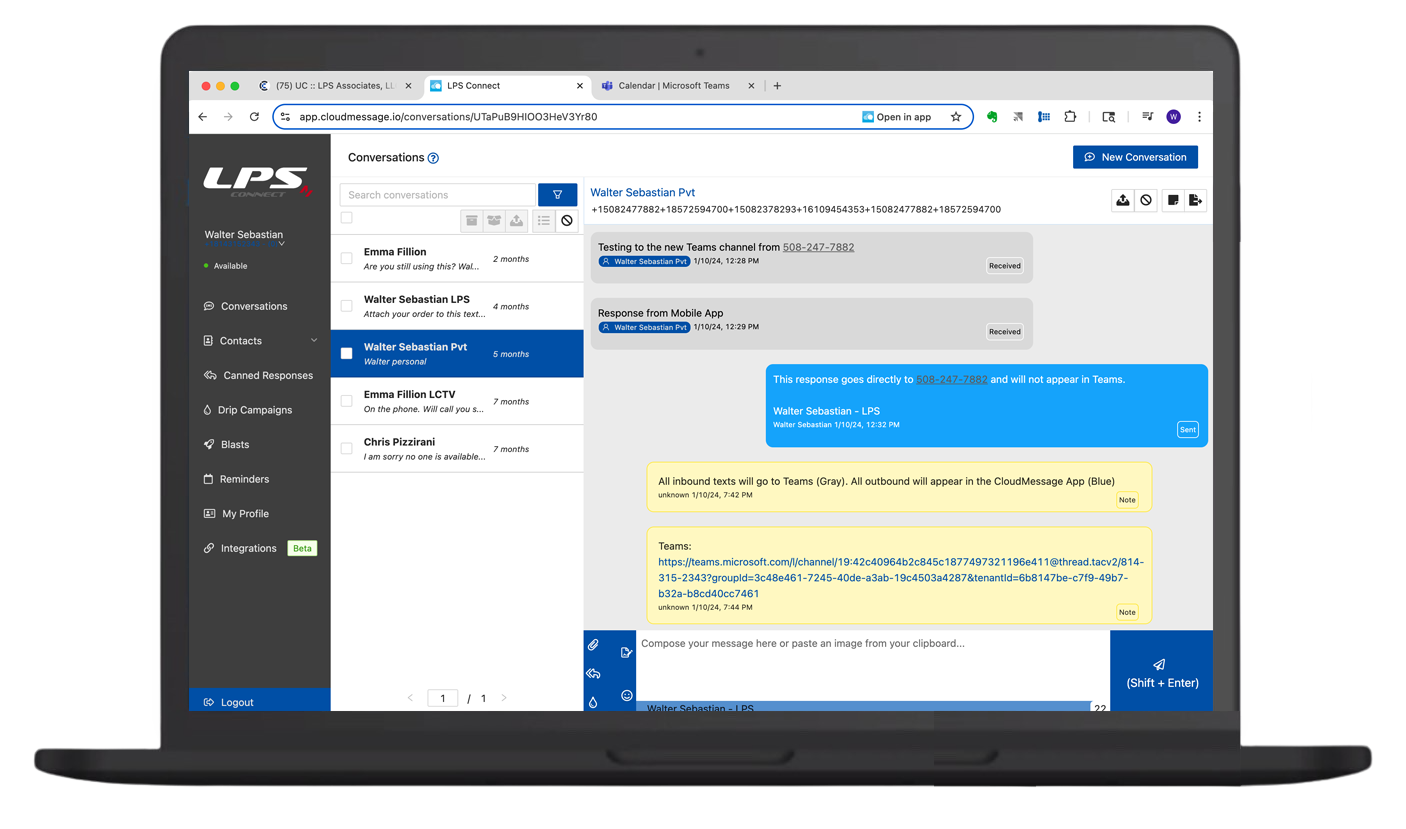The width and height of the screenshot is (1406, 829).
Task: Click the paperclip attachment icon
Action: click(x=593, y=645)
